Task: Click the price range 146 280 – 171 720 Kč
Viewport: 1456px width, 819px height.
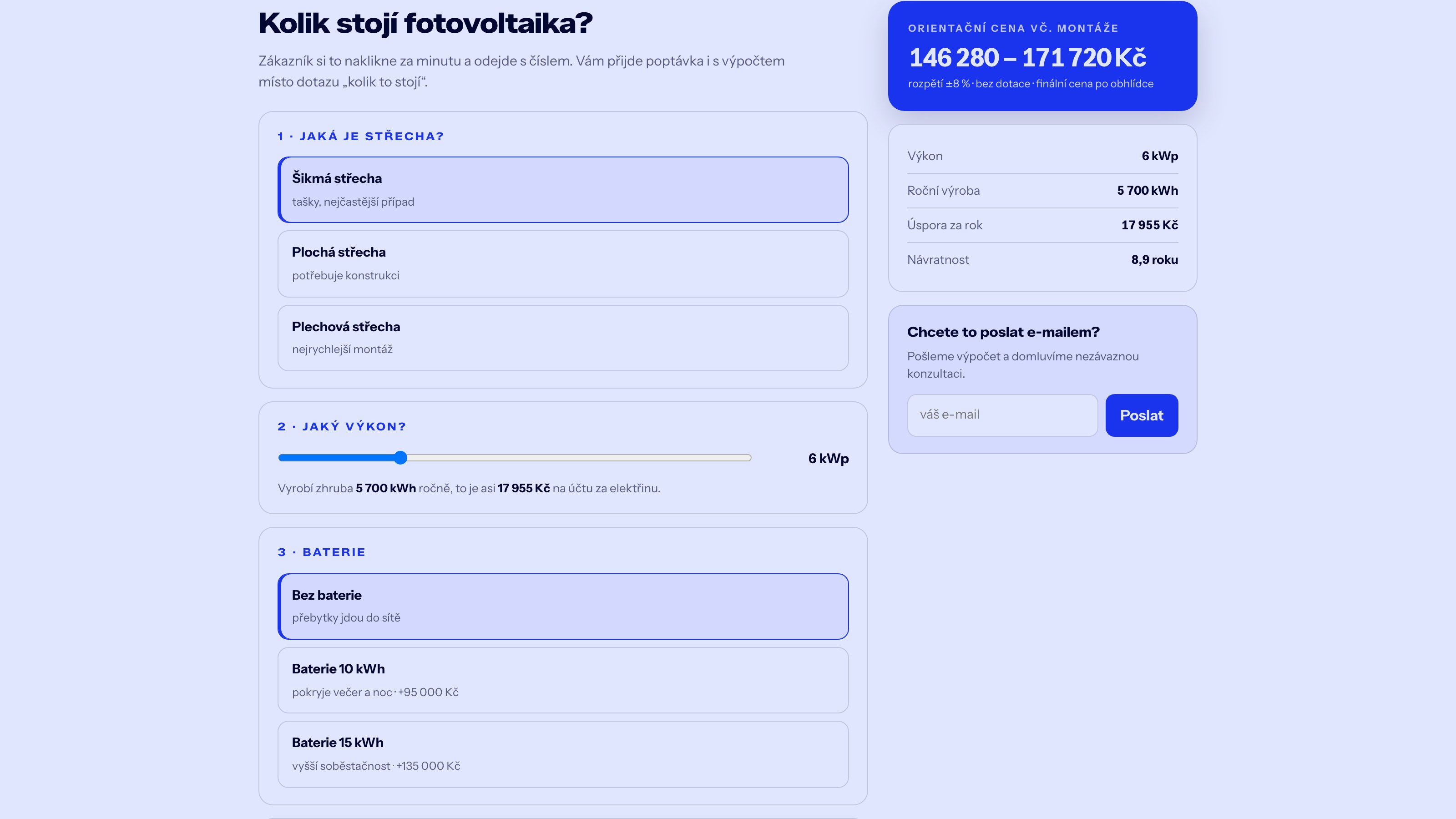Action: tap(1027, 58)
